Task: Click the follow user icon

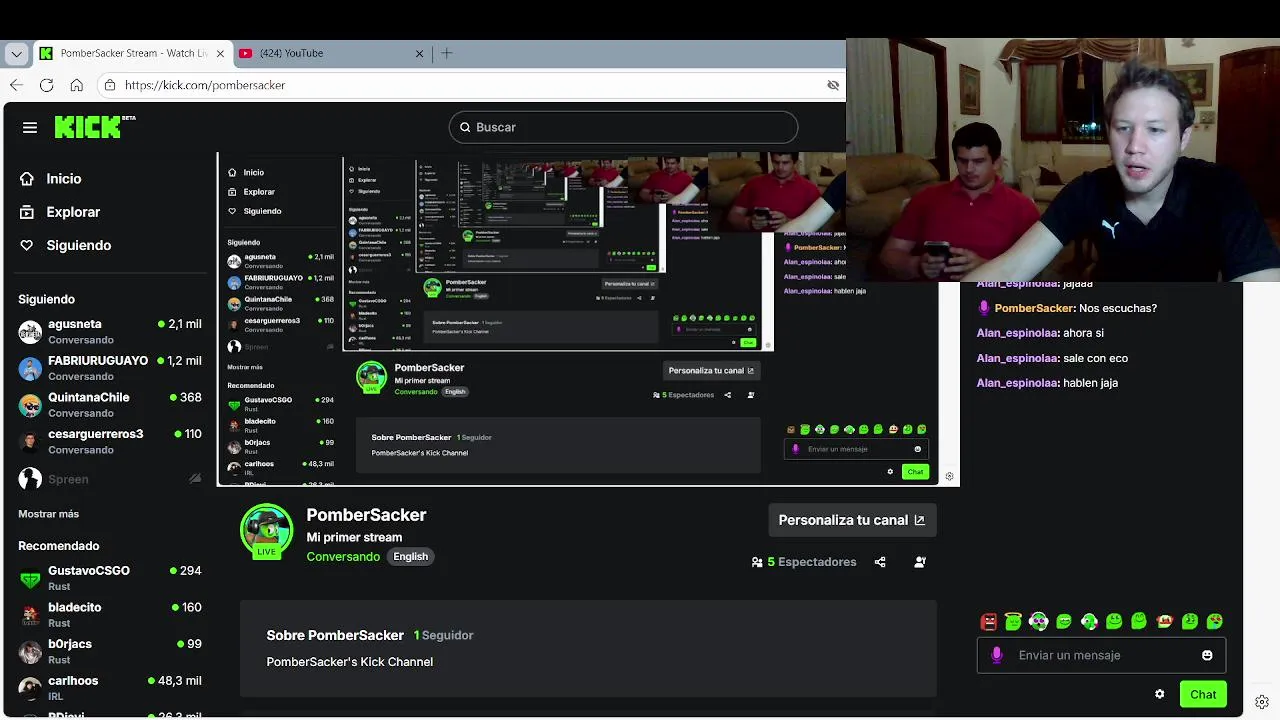Action: pos(920,562)
